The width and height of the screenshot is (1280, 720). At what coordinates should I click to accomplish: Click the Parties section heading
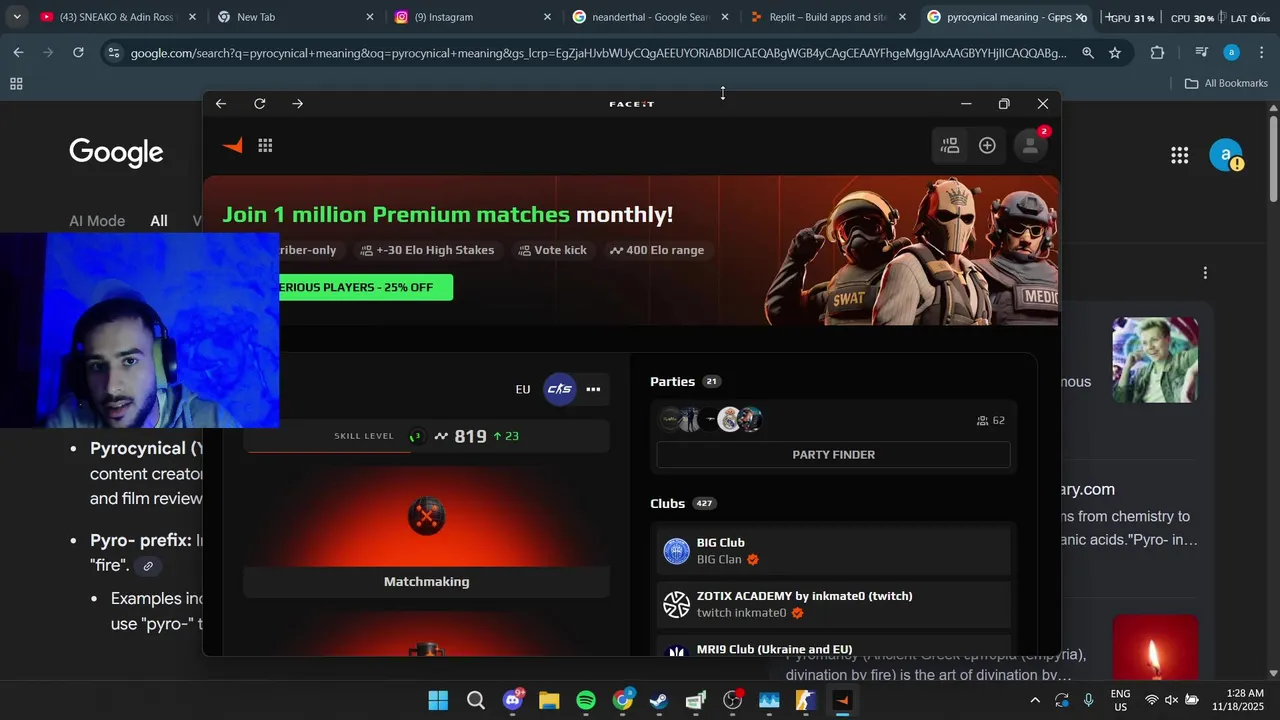pyautogui.click(x=672, y=382)
